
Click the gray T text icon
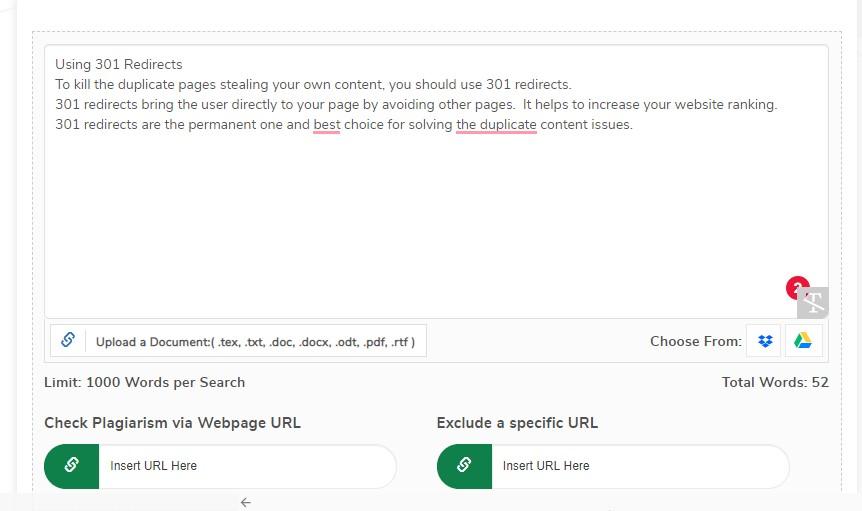click(814, 303)
